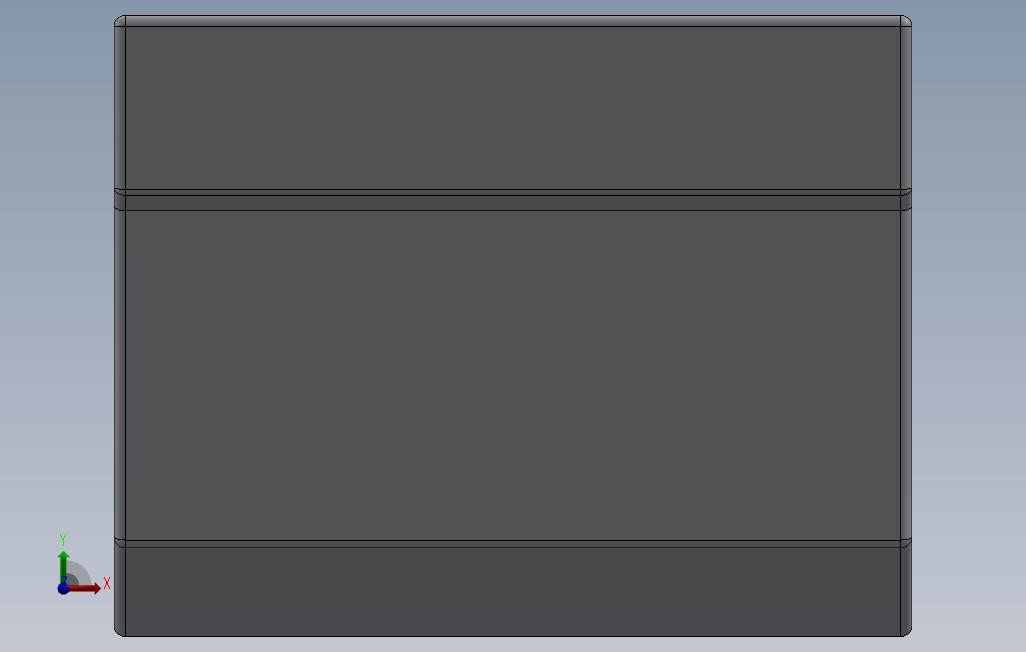Select the large middle face of model
Screen dimensions: 1026x652
click(x=513, y=374)
